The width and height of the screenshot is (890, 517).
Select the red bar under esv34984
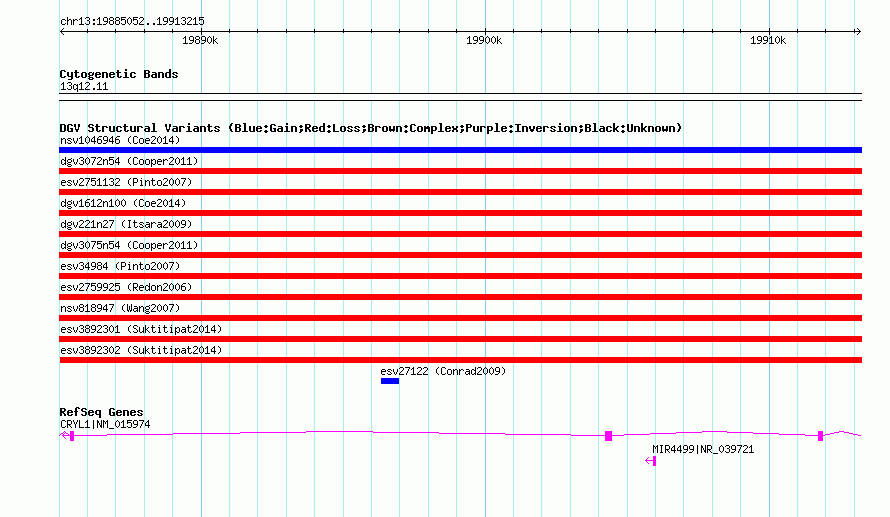tap(460, 276)
